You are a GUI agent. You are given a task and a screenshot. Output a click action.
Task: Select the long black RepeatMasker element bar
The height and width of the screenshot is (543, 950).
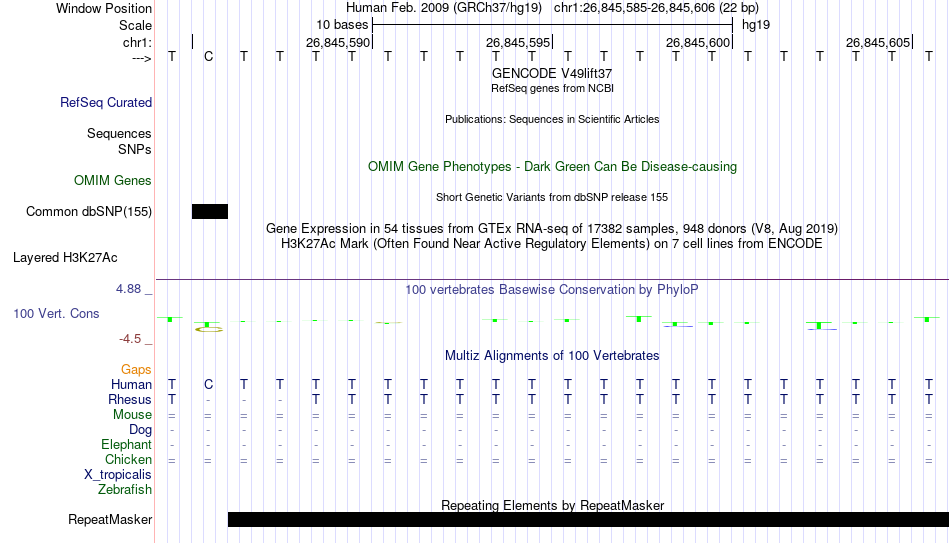pos(588,519)
